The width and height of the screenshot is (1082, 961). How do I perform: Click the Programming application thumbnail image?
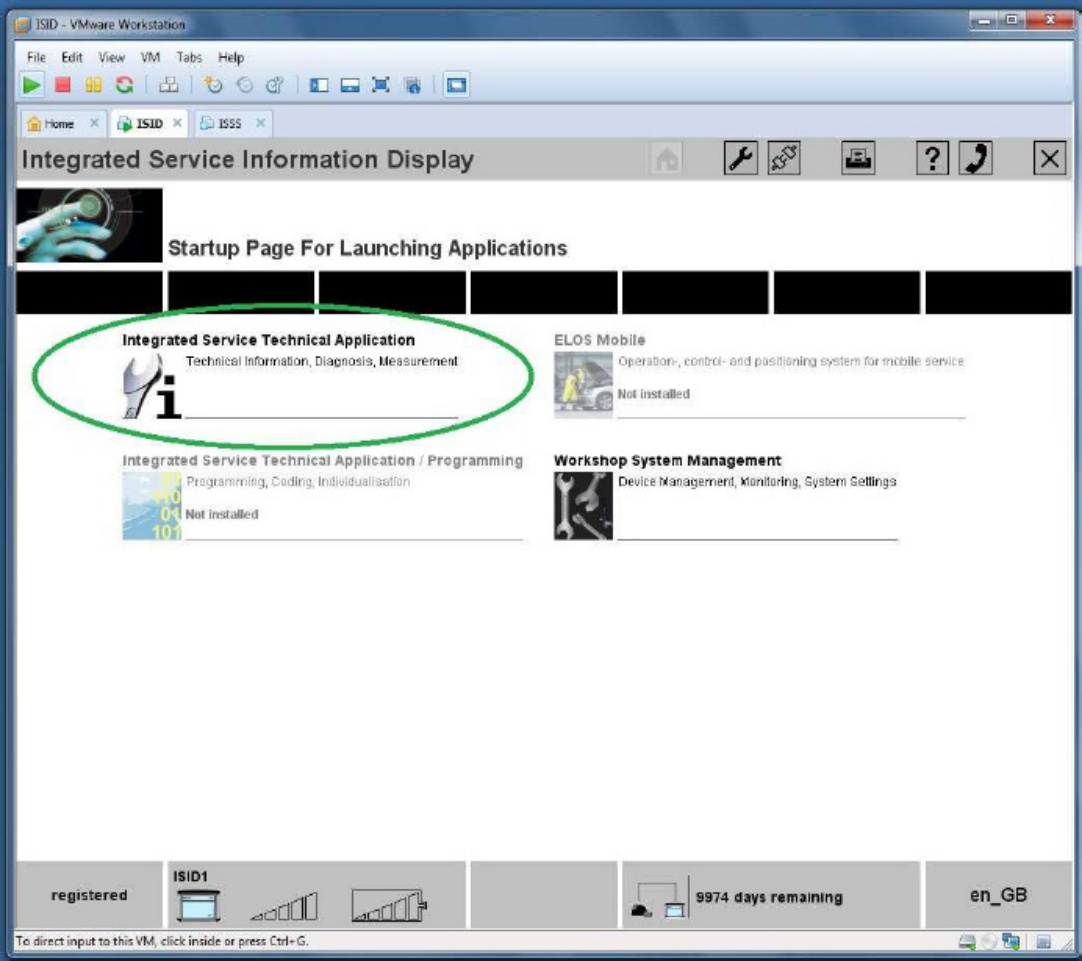[152, 506]
